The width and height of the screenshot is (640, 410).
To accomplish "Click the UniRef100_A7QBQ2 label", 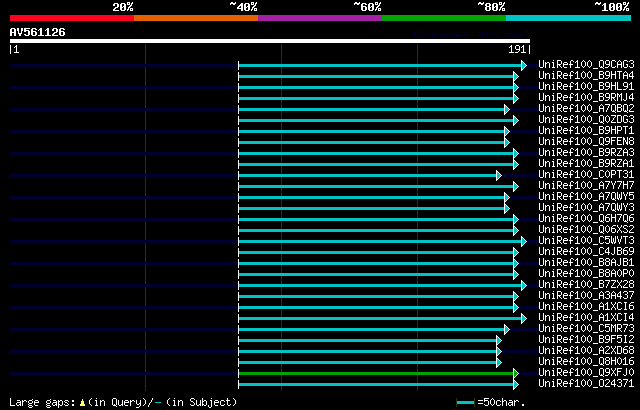I will (x=586, y=109).
